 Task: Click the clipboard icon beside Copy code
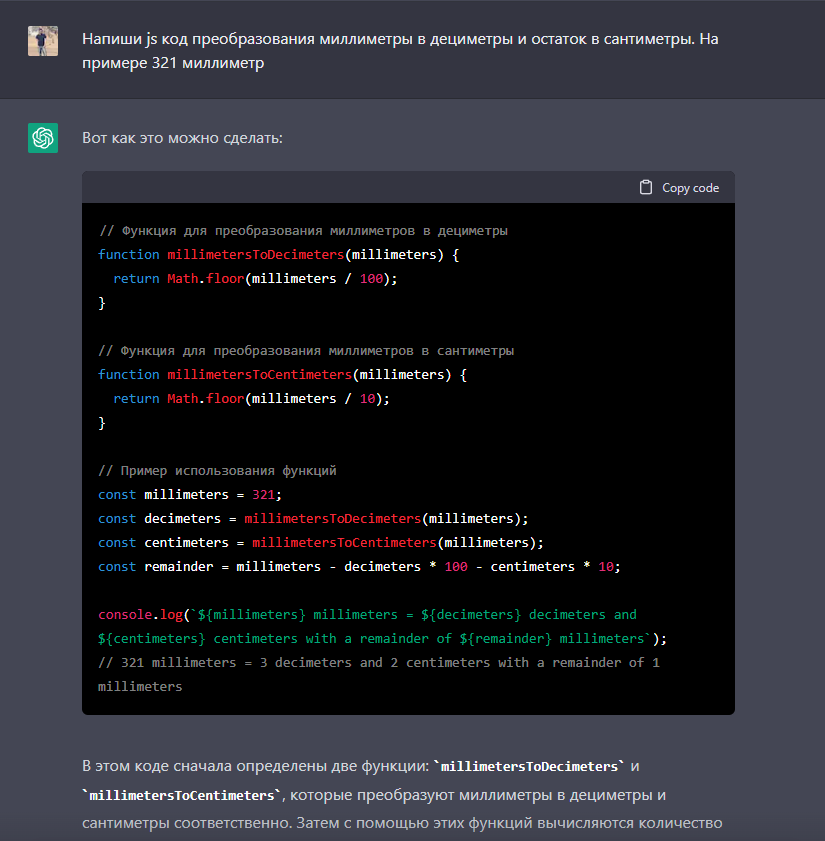646,187
